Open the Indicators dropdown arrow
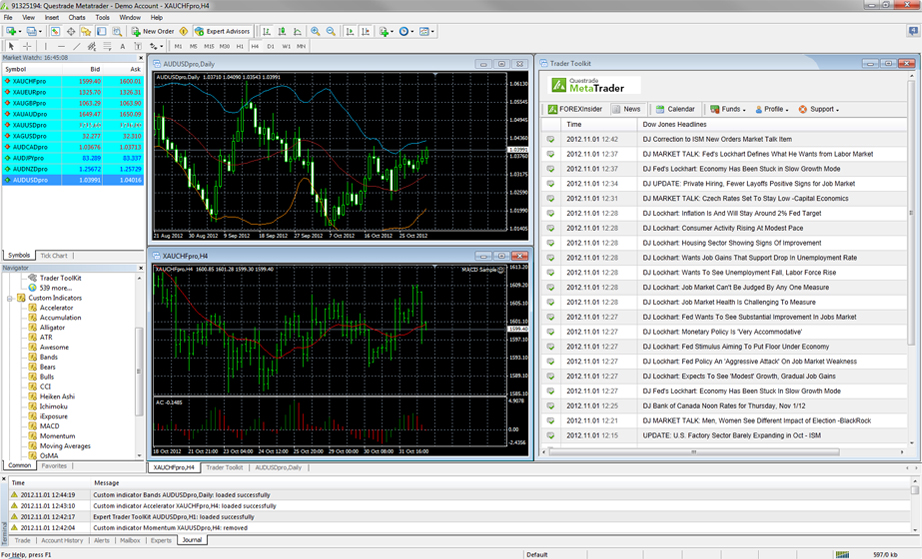 [392, 31]
